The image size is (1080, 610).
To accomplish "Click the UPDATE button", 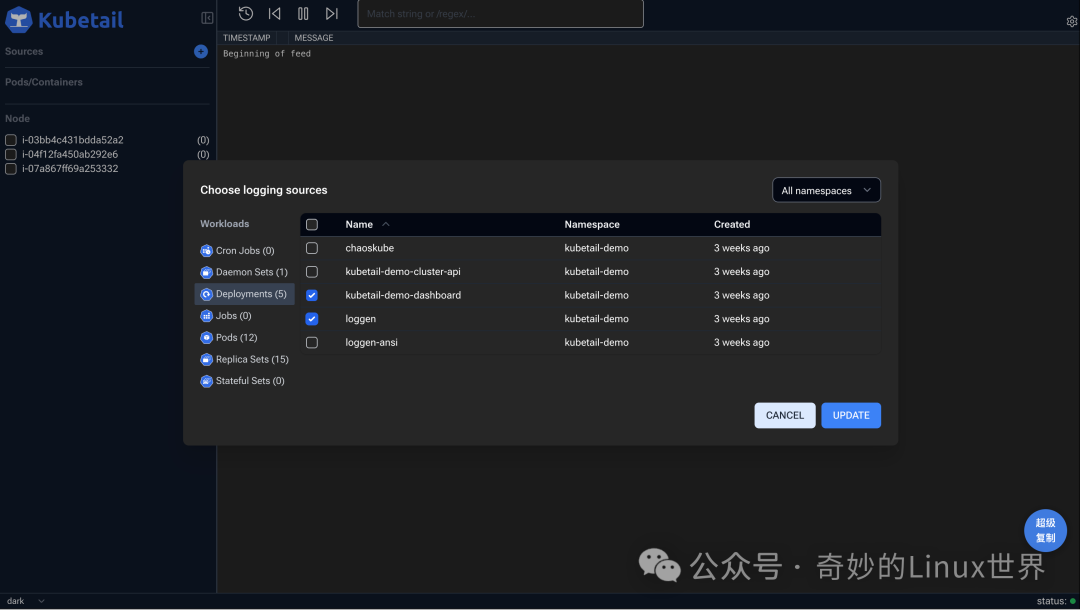I will [x=851, y=416].
